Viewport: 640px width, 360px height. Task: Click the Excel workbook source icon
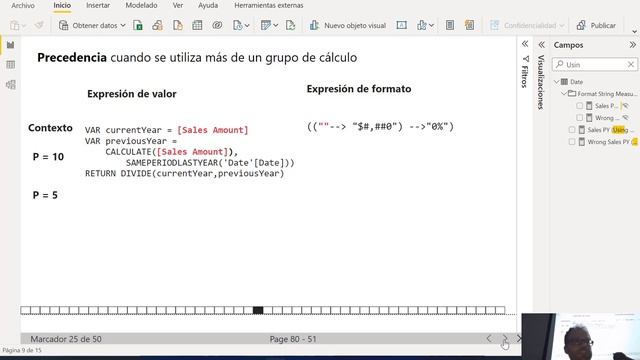tap(138, 25)
